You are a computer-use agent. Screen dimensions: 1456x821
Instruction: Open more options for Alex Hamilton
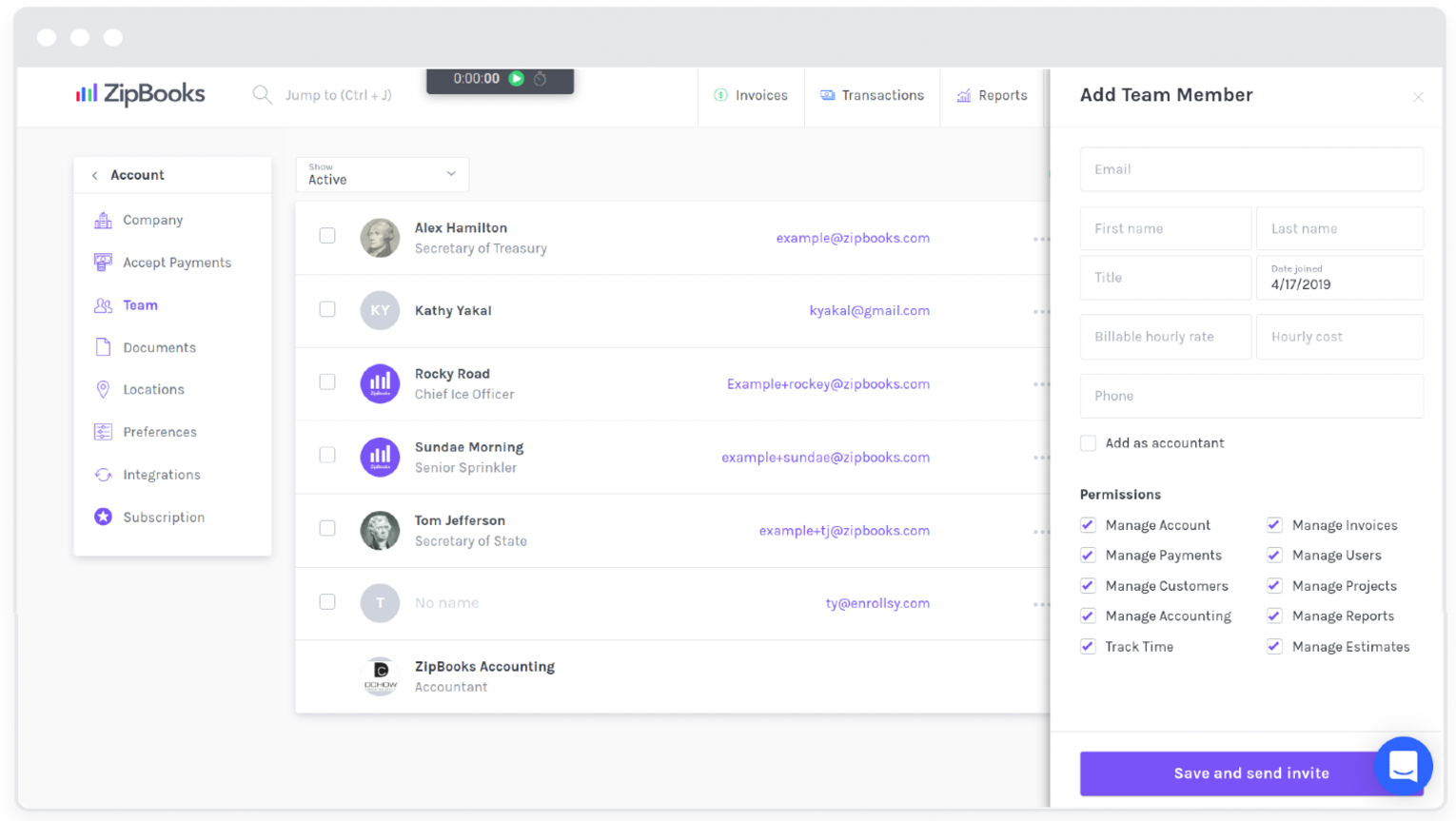1040,239
